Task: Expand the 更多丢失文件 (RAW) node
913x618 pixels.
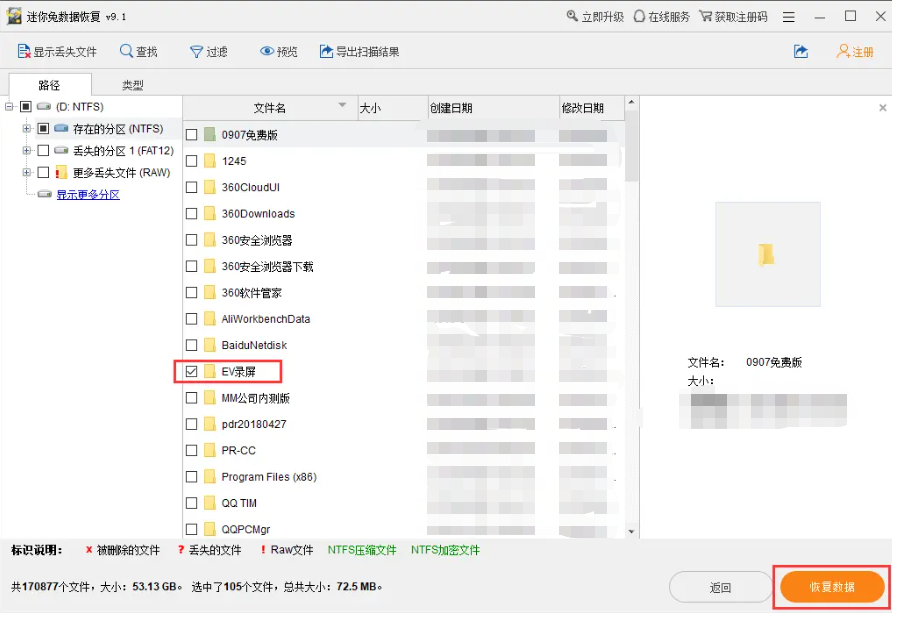Action: [26, 173]
